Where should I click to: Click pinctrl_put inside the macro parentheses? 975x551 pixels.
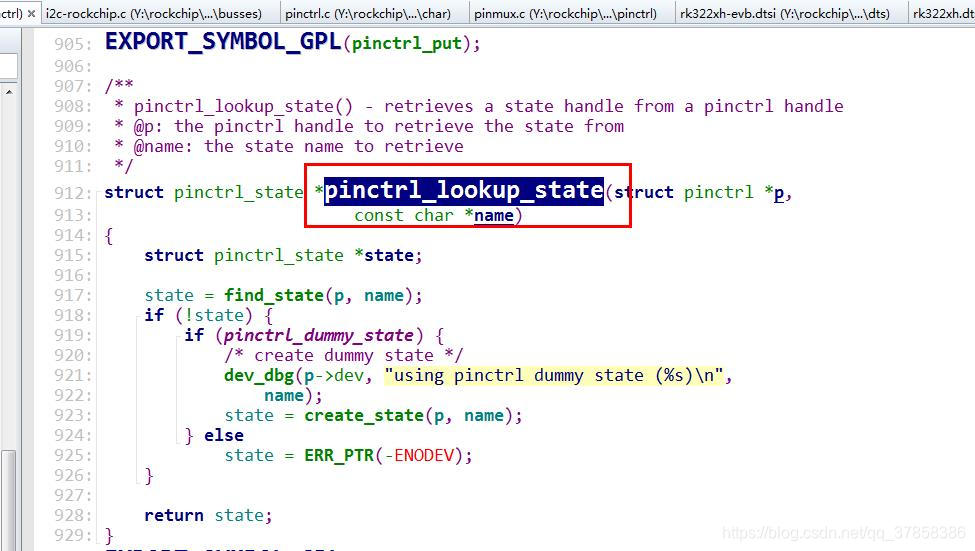[x=407, y=44]
